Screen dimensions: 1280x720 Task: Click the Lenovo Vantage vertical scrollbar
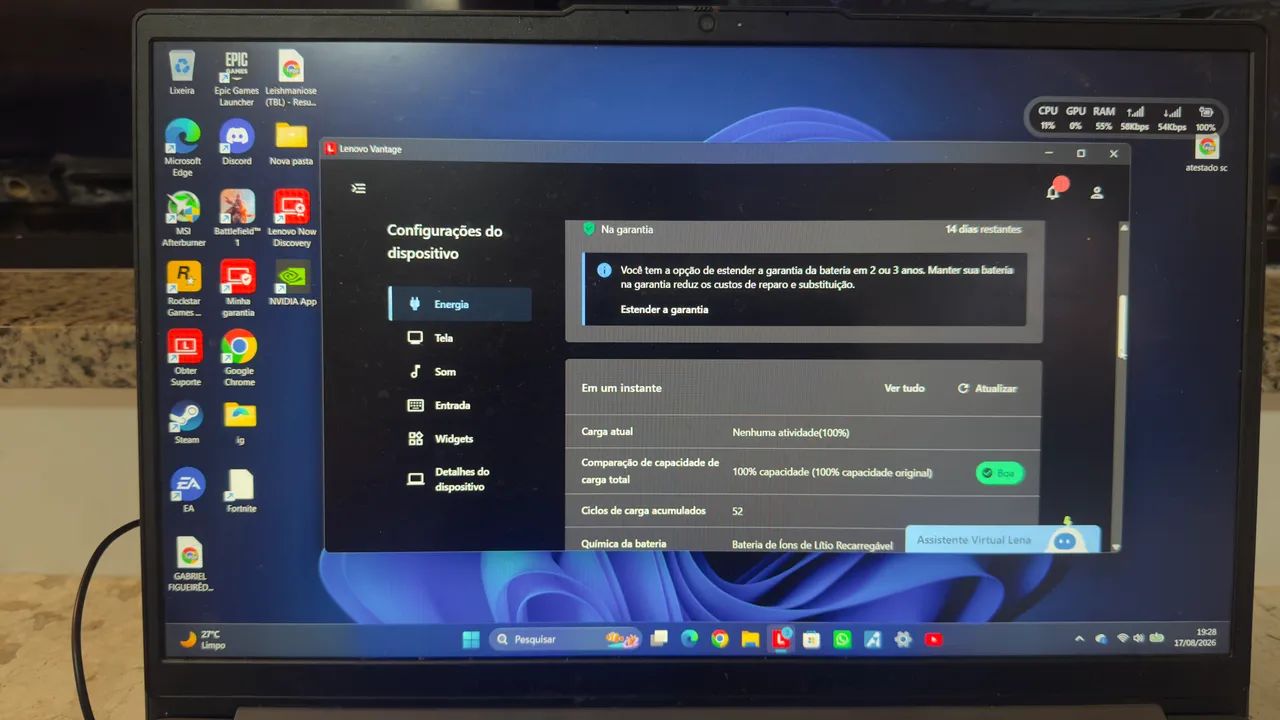tap(1122, 327)
